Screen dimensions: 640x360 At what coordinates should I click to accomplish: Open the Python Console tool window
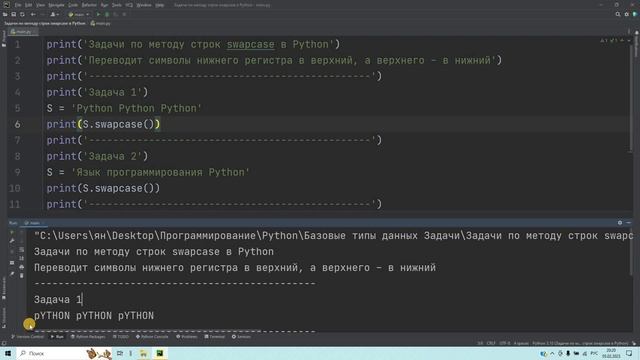tap(152, 337)
